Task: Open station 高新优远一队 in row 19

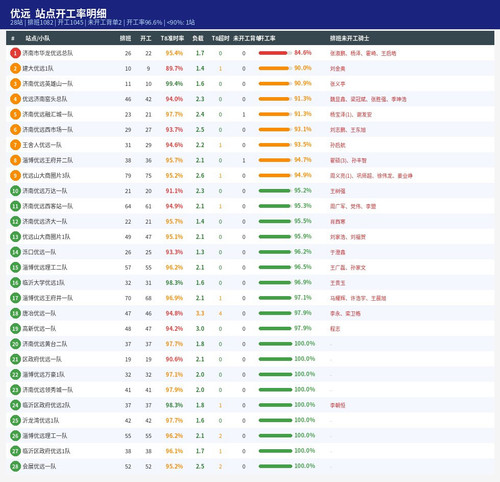Action: click(x=39, y=329)
